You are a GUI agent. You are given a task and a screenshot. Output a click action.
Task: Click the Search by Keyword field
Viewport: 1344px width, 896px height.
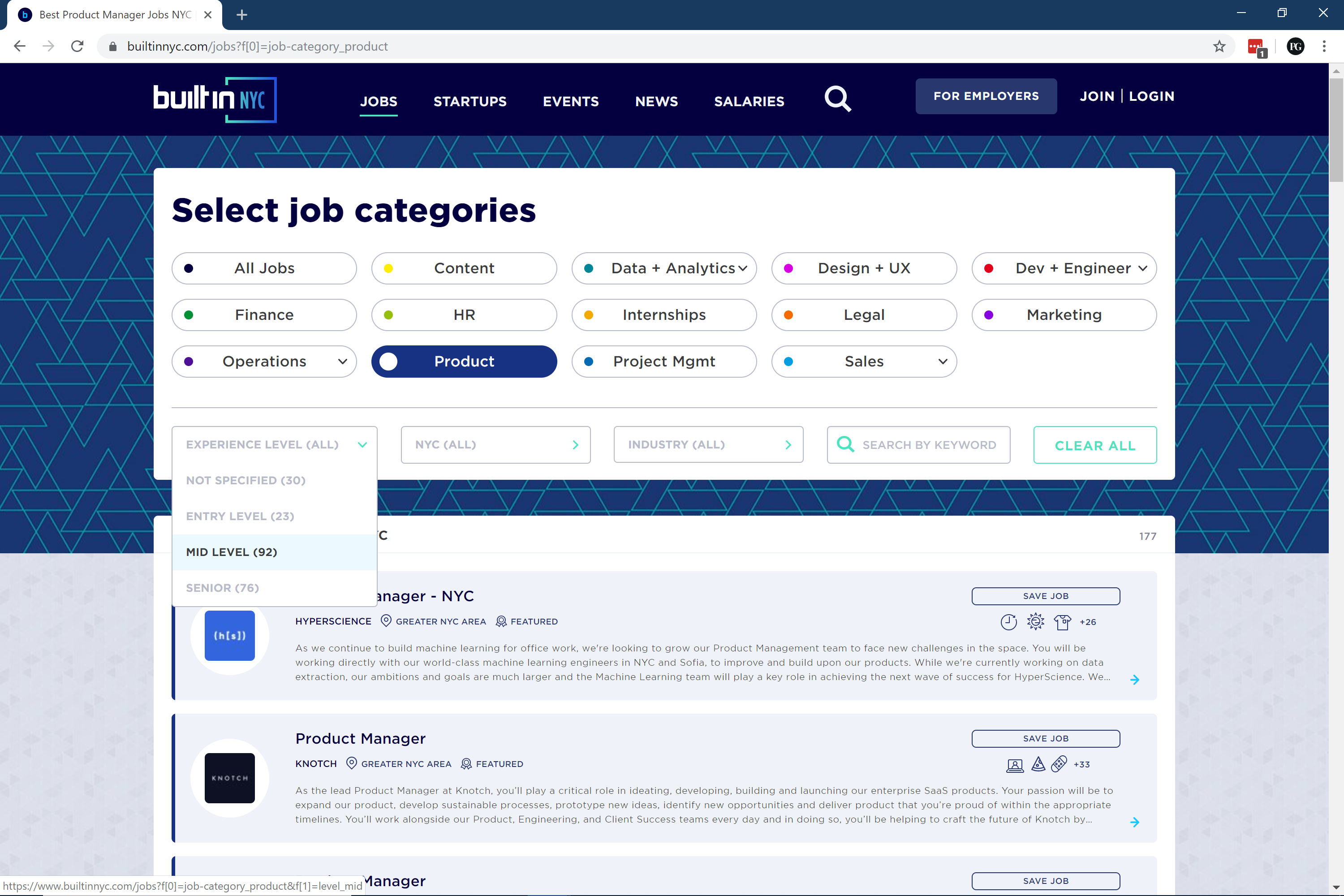pyautogui.click(x=918, y=444)
